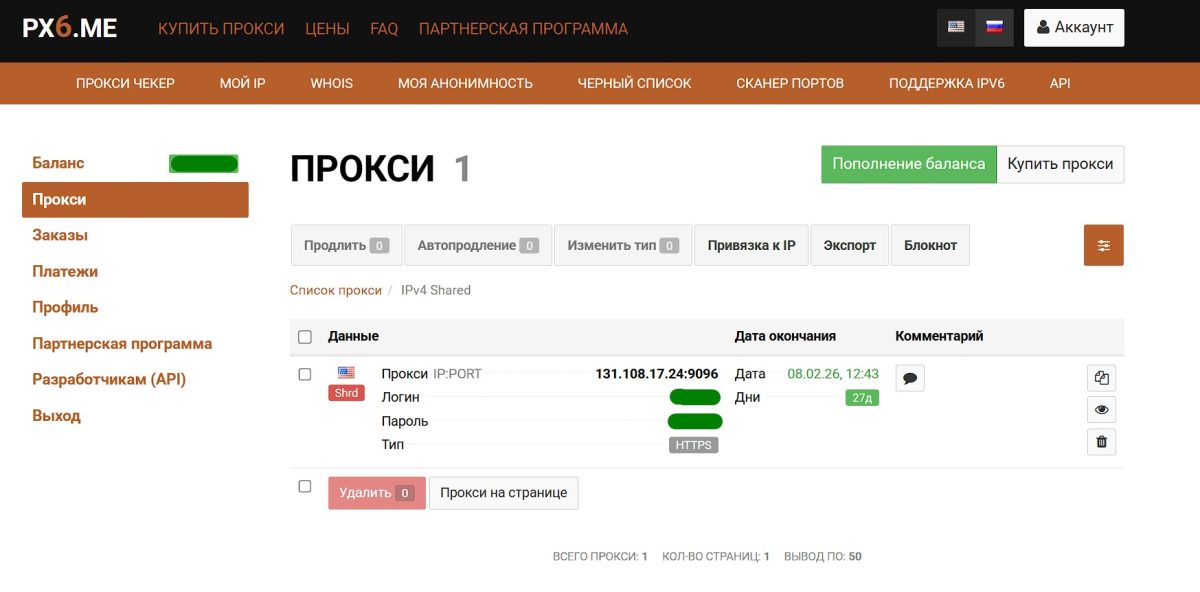Click the copy proxy icon

(x=1101, y=378)
